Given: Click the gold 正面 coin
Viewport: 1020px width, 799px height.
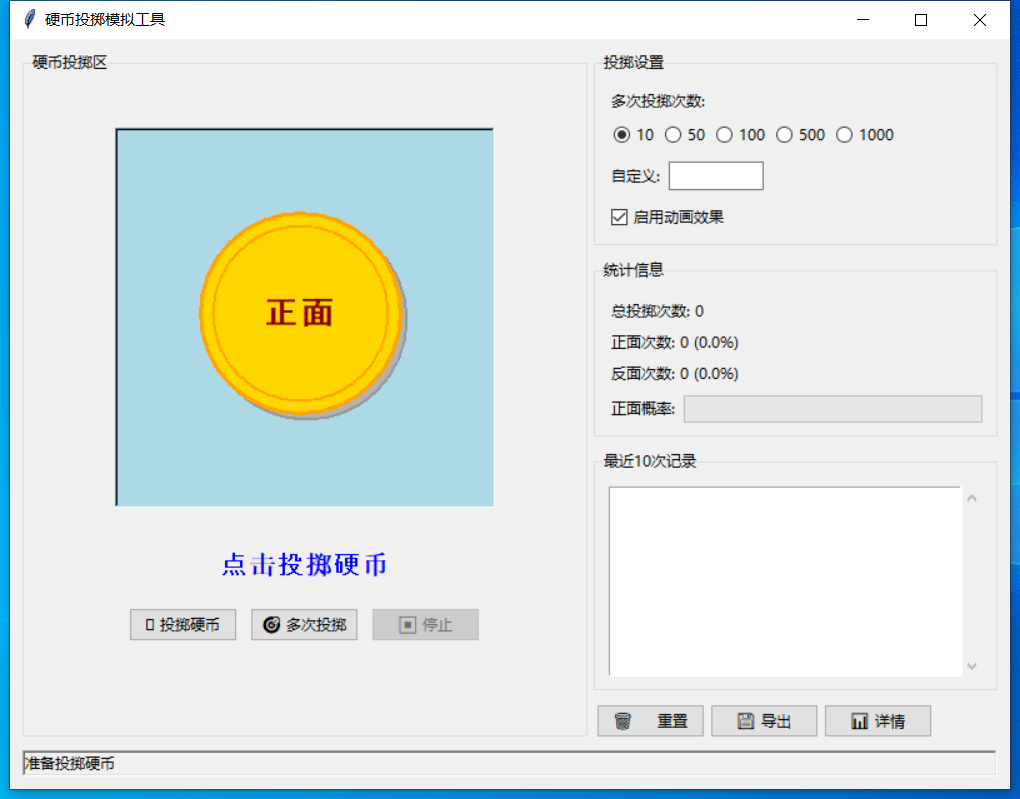Looking at the screenshot, I should 301,314.
